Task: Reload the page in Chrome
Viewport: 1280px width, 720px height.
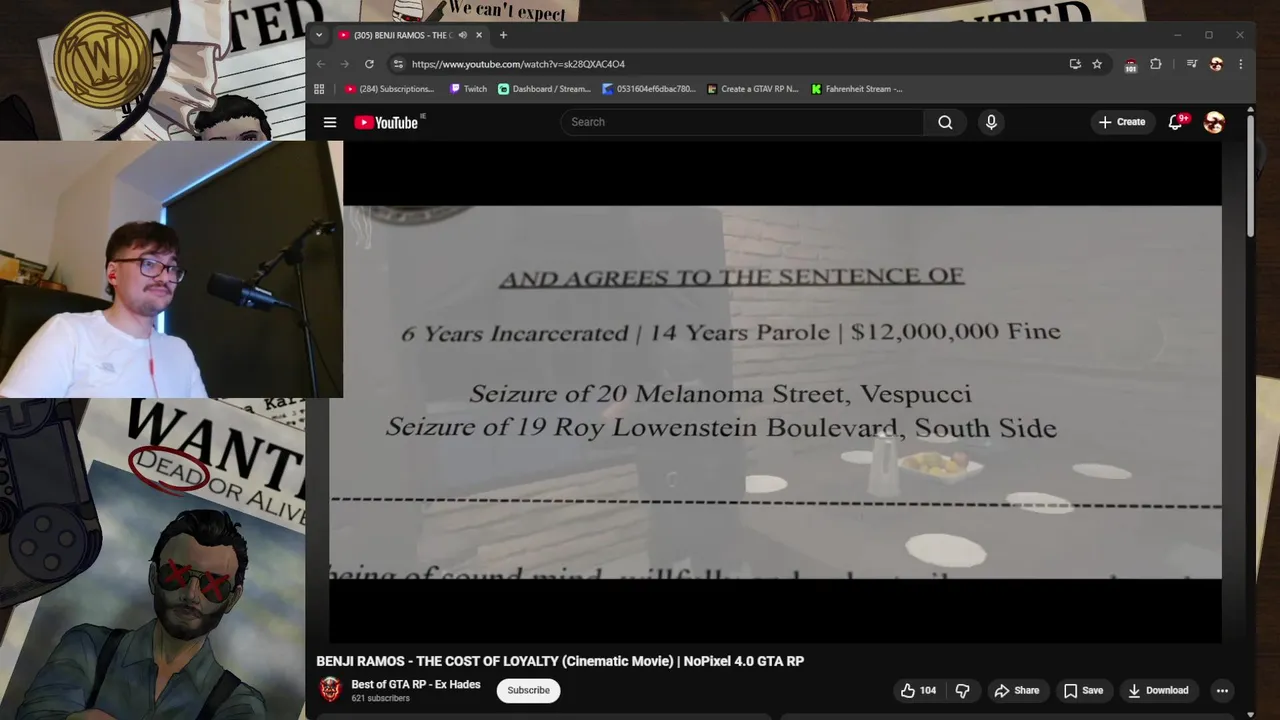Action: [369, 64]
